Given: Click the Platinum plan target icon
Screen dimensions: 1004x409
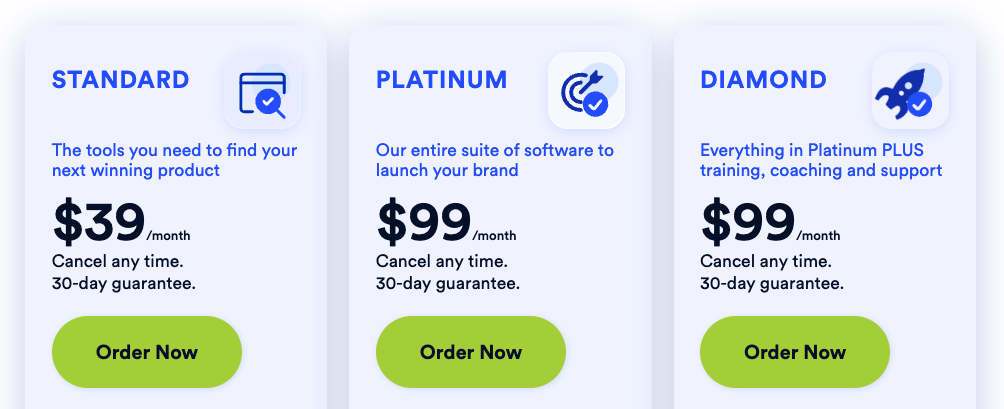Looking at the screenshot, I should pos(586,92).
